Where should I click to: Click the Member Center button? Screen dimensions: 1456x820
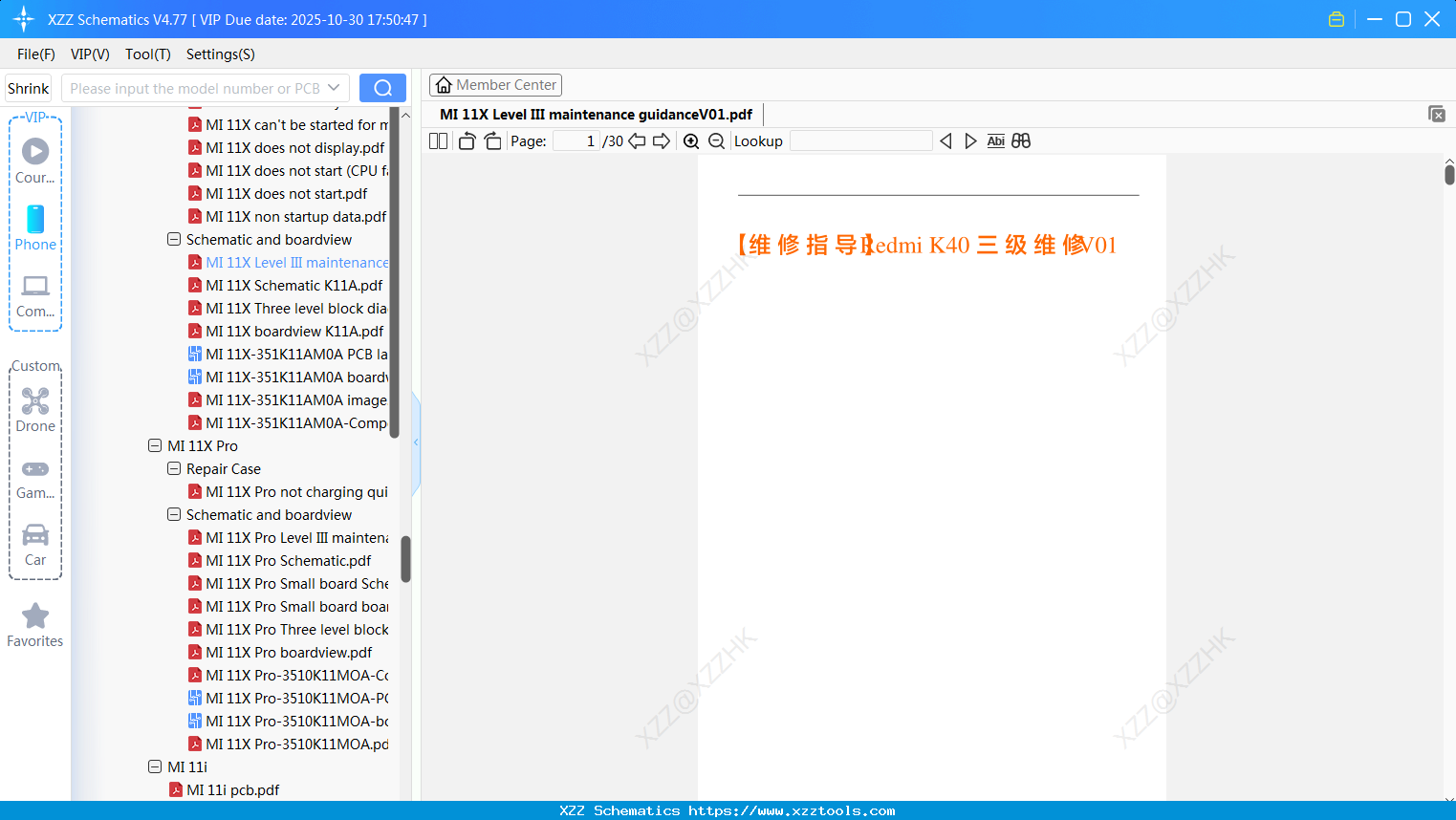(495, 84)
